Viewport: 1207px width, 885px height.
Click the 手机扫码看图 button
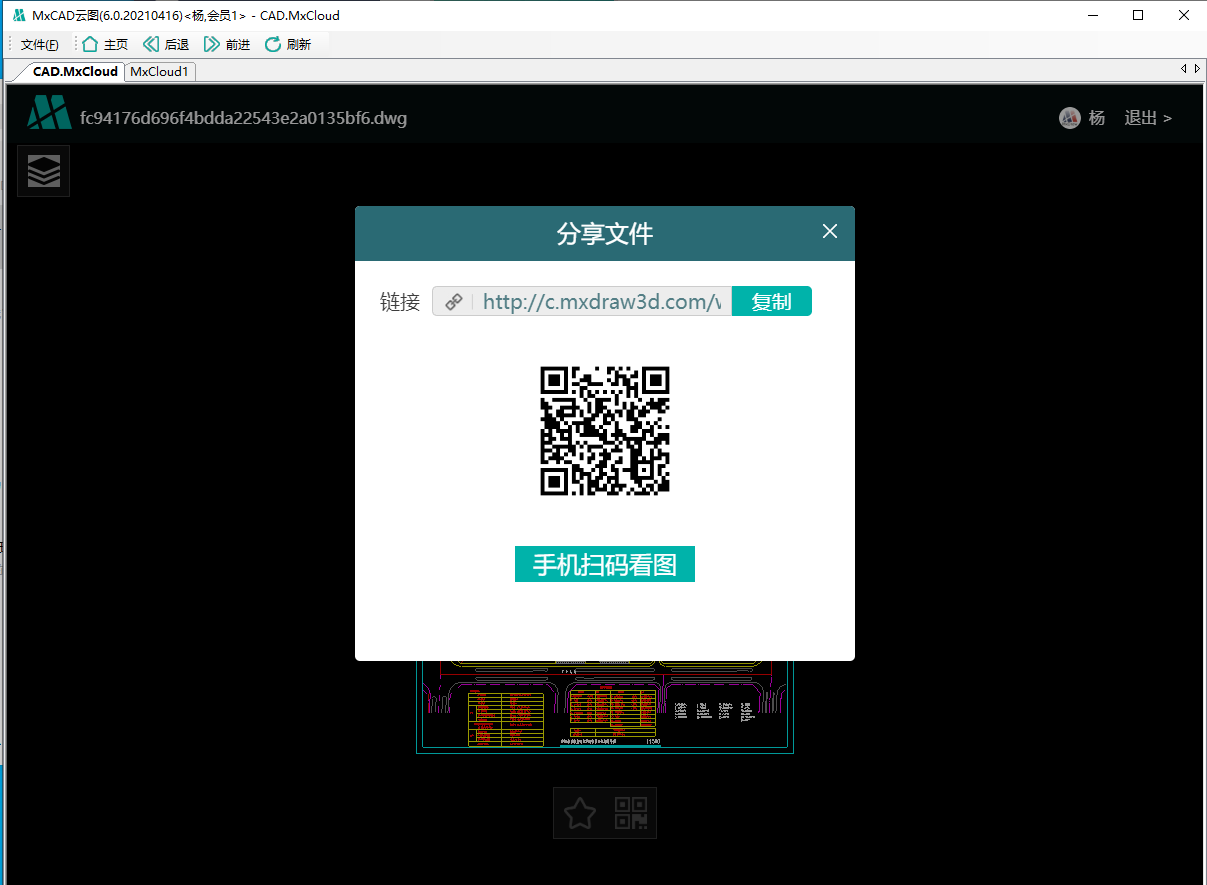click(605, 564)
